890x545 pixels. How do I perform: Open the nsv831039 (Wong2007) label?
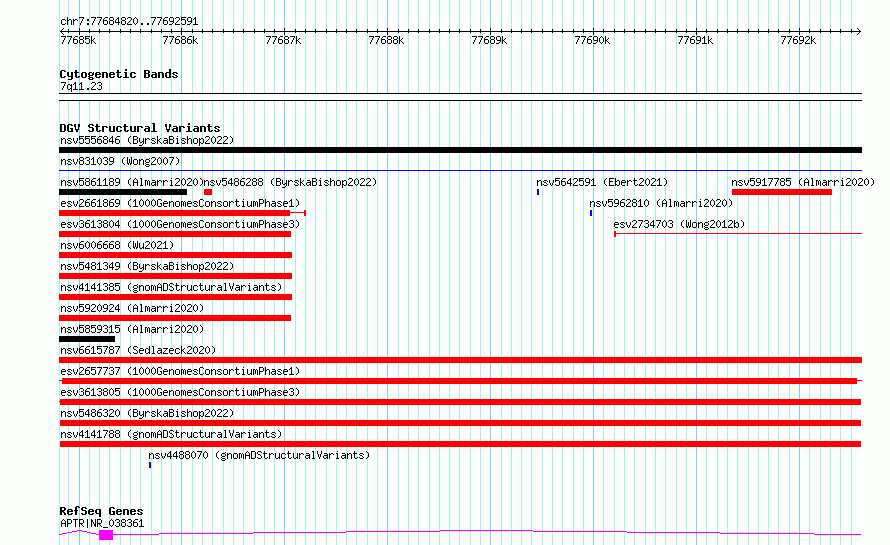[x=120, y=161]
